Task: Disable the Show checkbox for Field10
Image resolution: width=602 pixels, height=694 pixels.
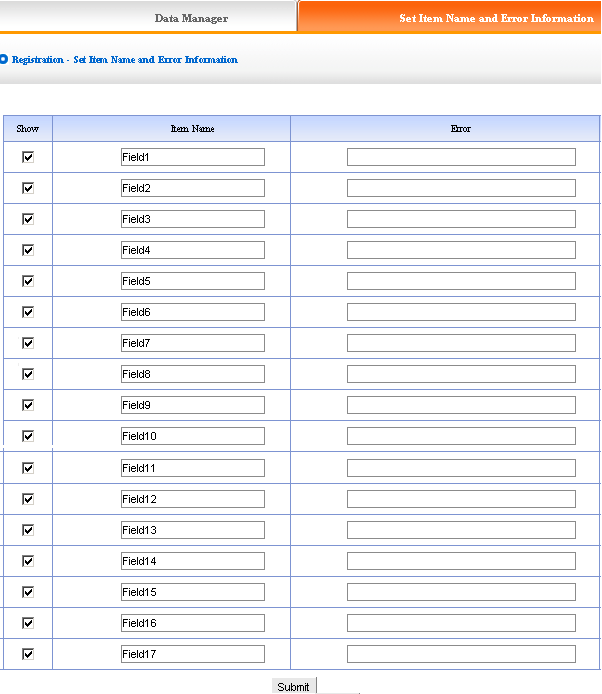Action: (28, 436)
